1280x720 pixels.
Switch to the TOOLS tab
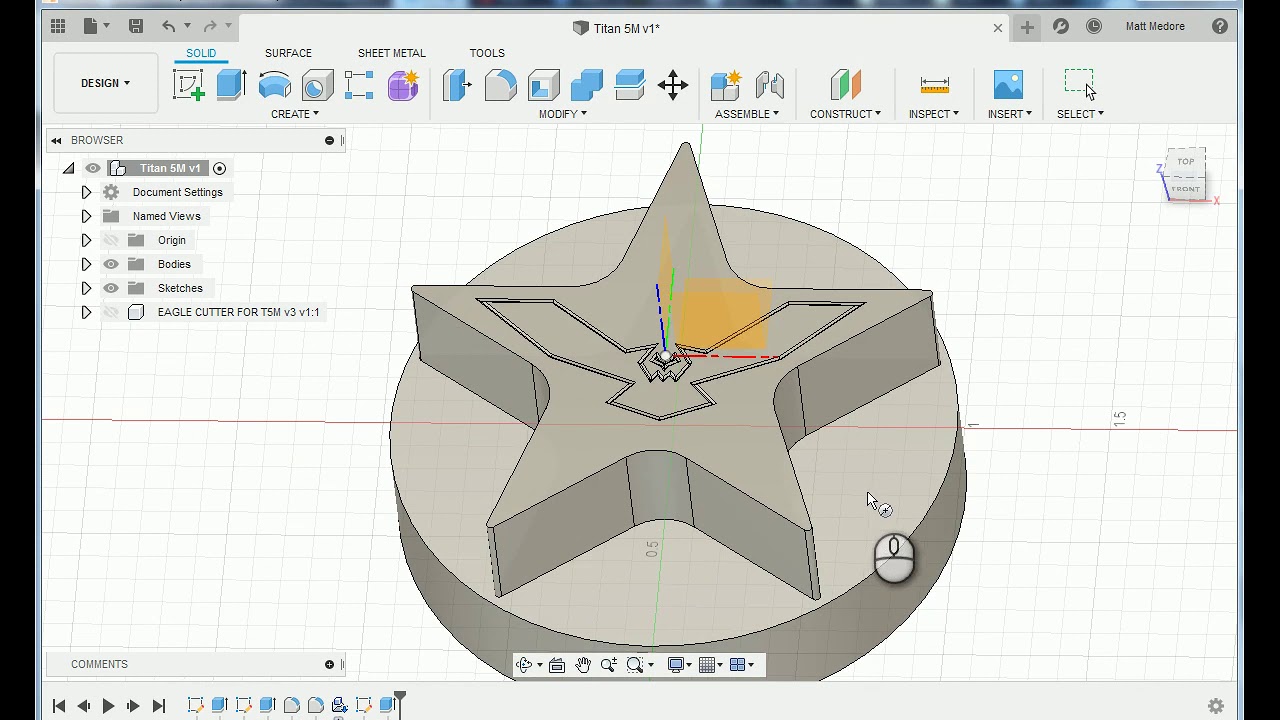pyautogui.click(x=487, y=53)
